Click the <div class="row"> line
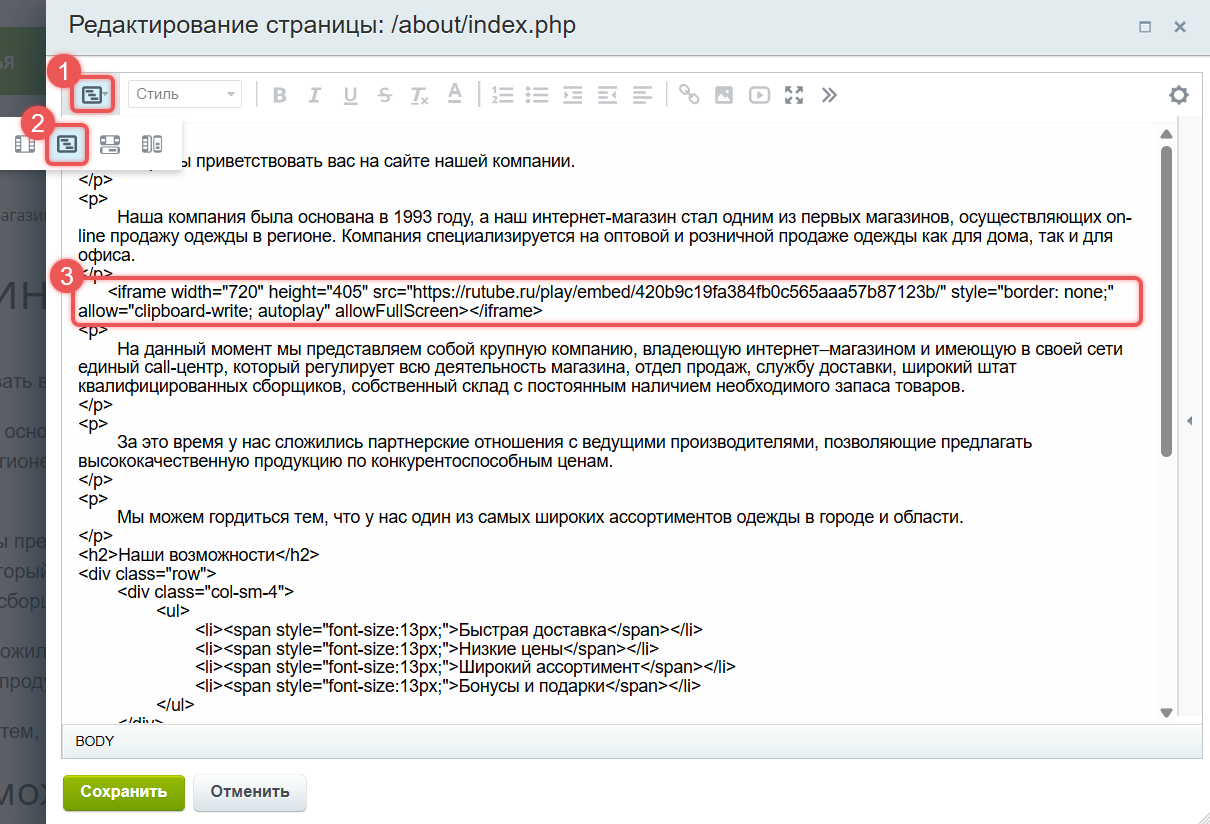 coord(147,573)
